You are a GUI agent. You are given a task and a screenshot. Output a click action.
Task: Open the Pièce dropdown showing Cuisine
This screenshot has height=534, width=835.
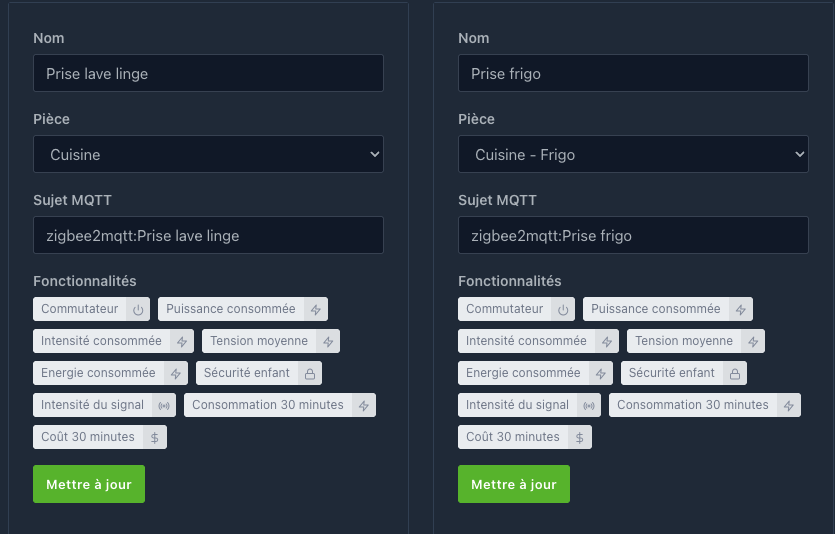click(208, 154)
